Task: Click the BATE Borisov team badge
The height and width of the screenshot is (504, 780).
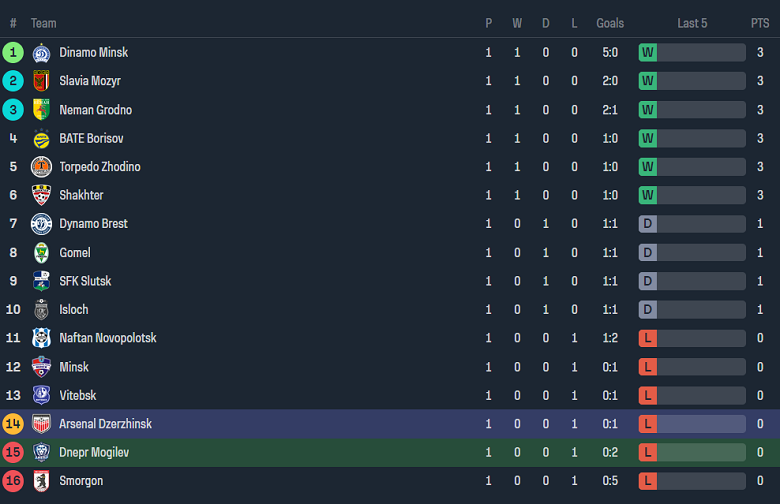Action: [41, 138]
